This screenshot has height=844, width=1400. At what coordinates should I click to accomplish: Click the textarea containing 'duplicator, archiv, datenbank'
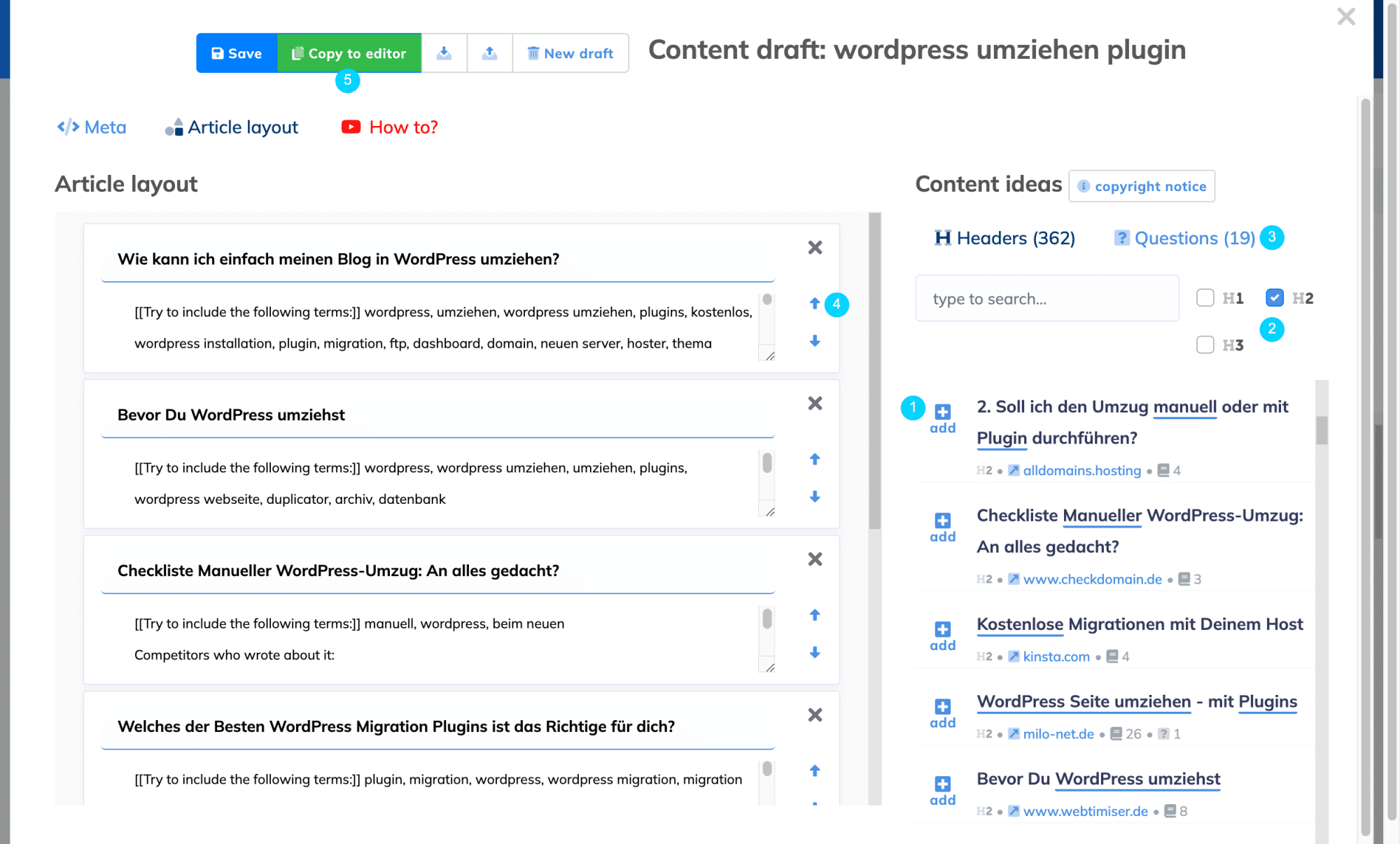[x=438, y=484]
